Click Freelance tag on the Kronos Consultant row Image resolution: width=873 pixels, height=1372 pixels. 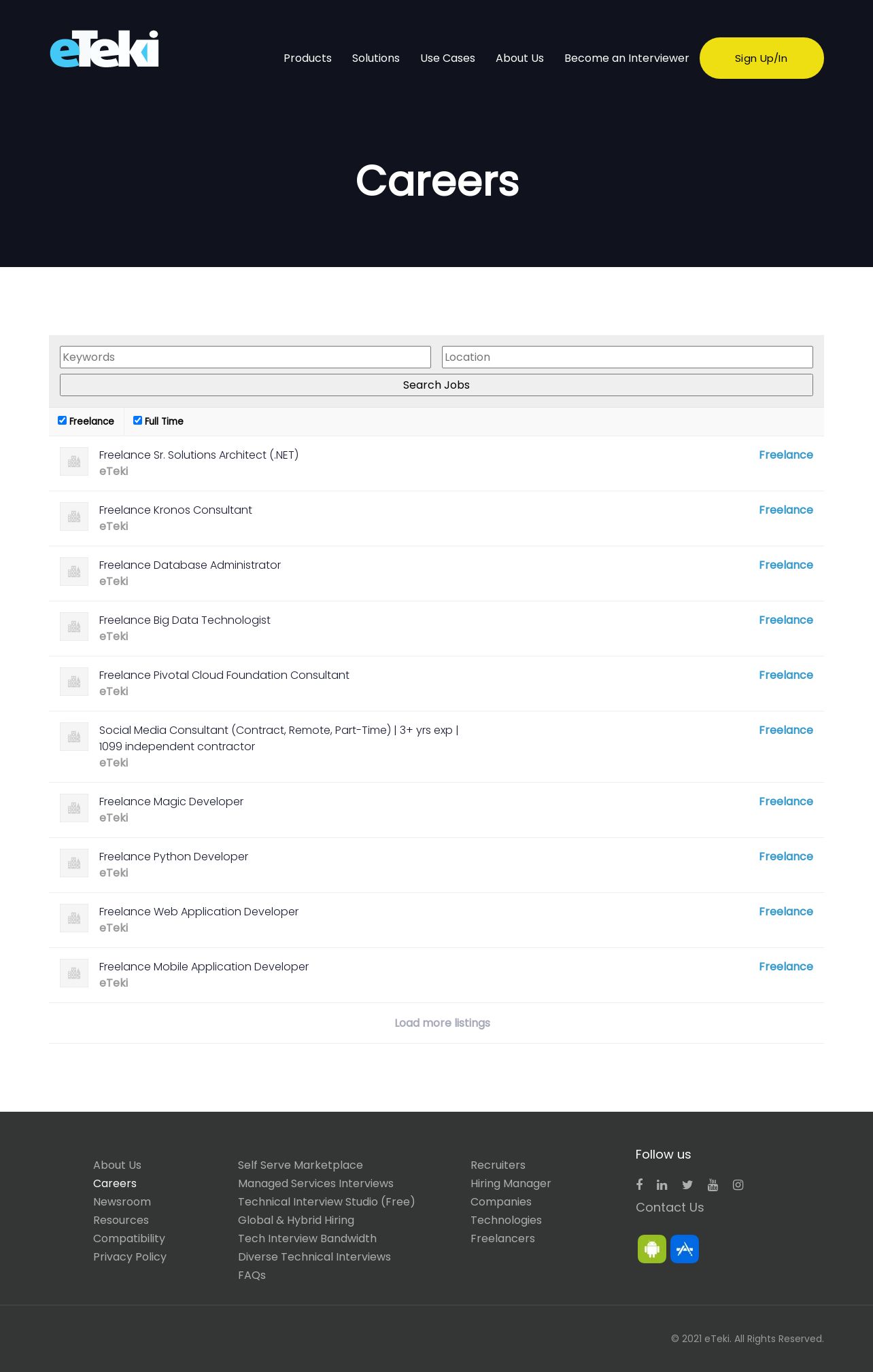pos(786,510)
